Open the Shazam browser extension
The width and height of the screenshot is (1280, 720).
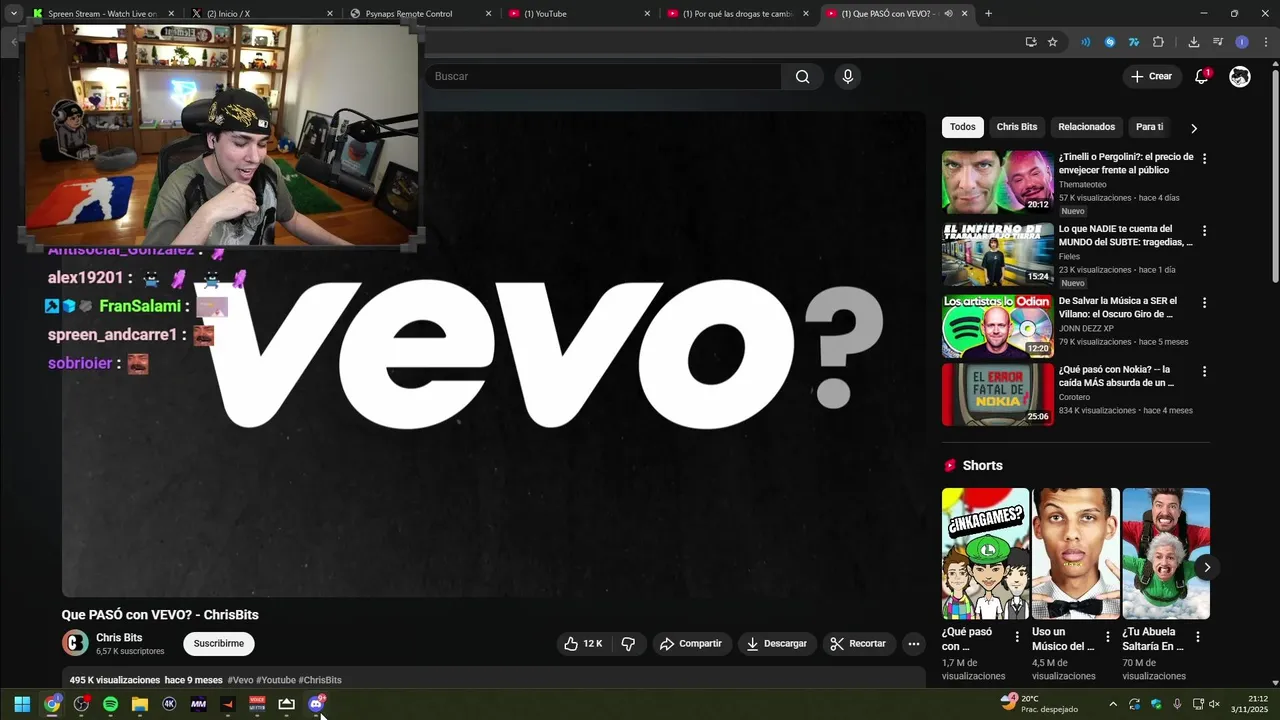pos(1110,42)
